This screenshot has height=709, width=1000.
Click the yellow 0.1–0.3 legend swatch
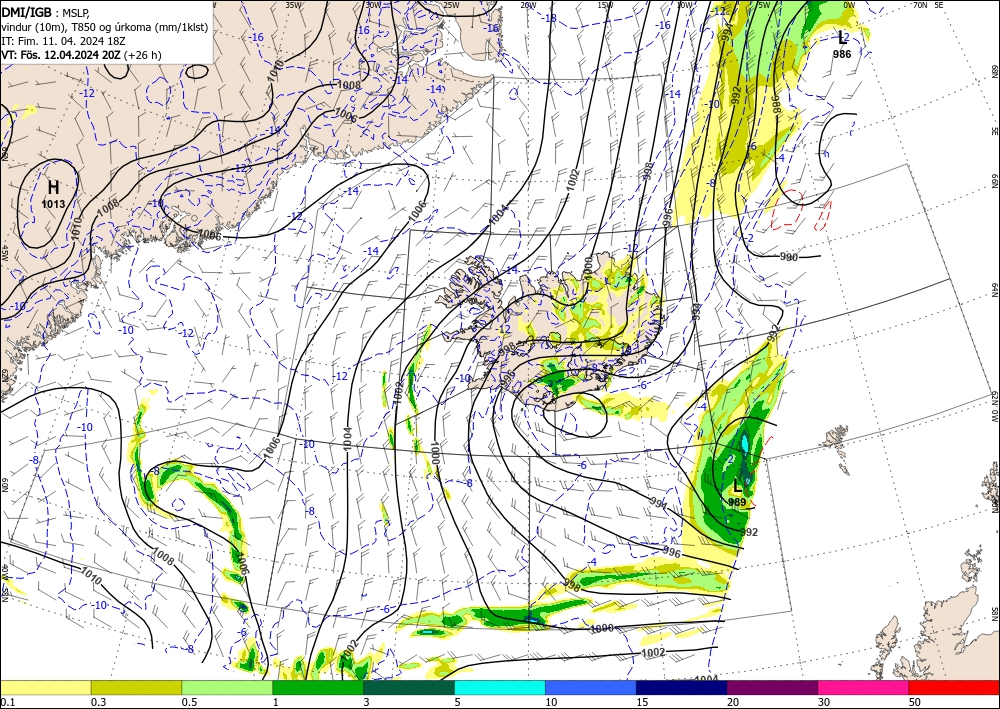(x=45, y=687)
